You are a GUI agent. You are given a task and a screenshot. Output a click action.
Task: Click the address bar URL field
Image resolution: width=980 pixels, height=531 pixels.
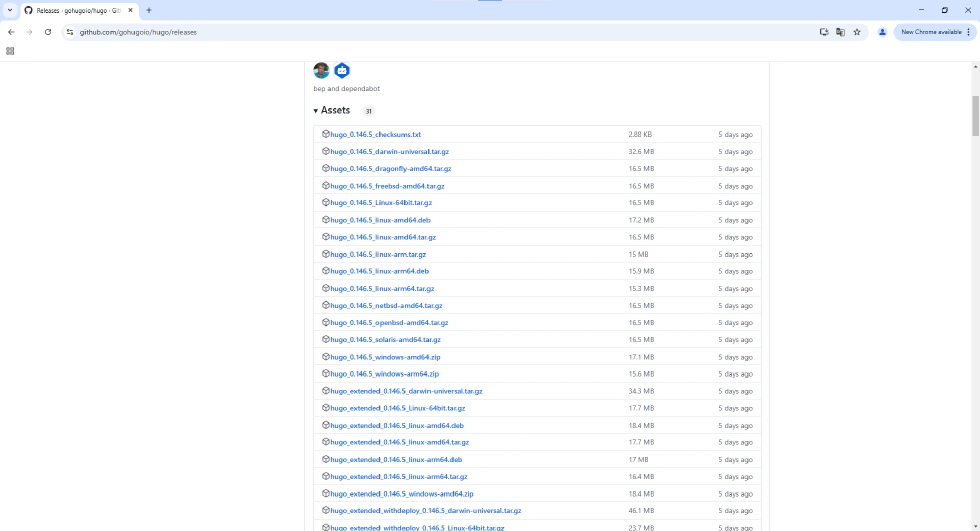pyautogui.click(x=400, y=32)
